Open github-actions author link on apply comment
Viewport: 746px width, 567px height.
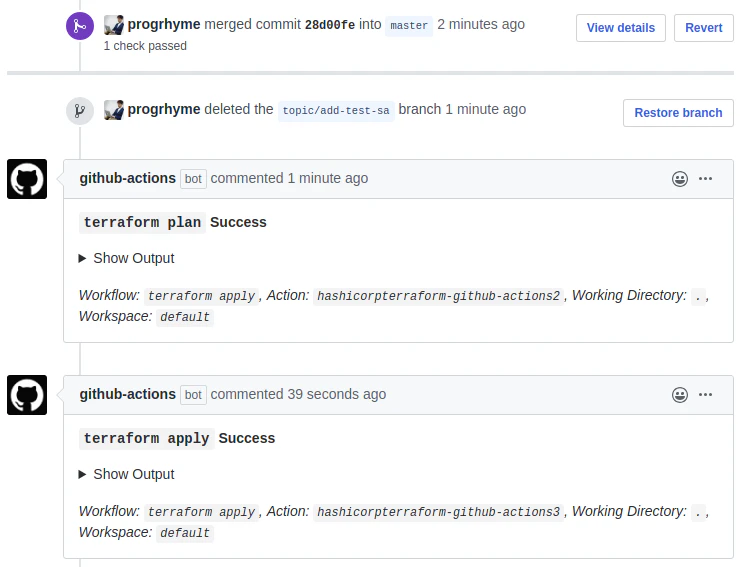pyautogui.click(x=128, y=394)
